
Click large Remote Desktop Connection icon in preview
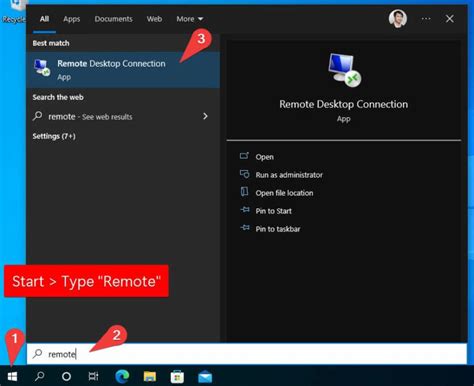pyautogui.click(x=344, y=70)
